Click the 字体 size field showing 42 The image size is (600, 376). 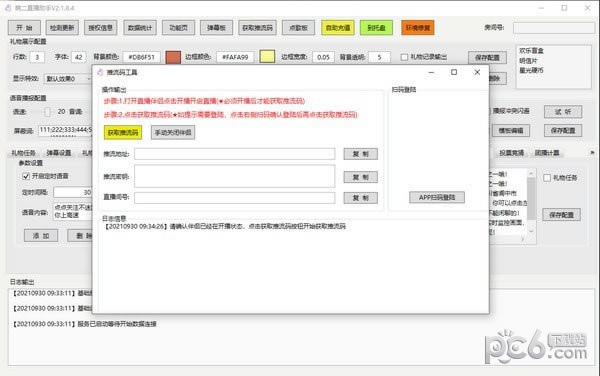tap(78, 57)
